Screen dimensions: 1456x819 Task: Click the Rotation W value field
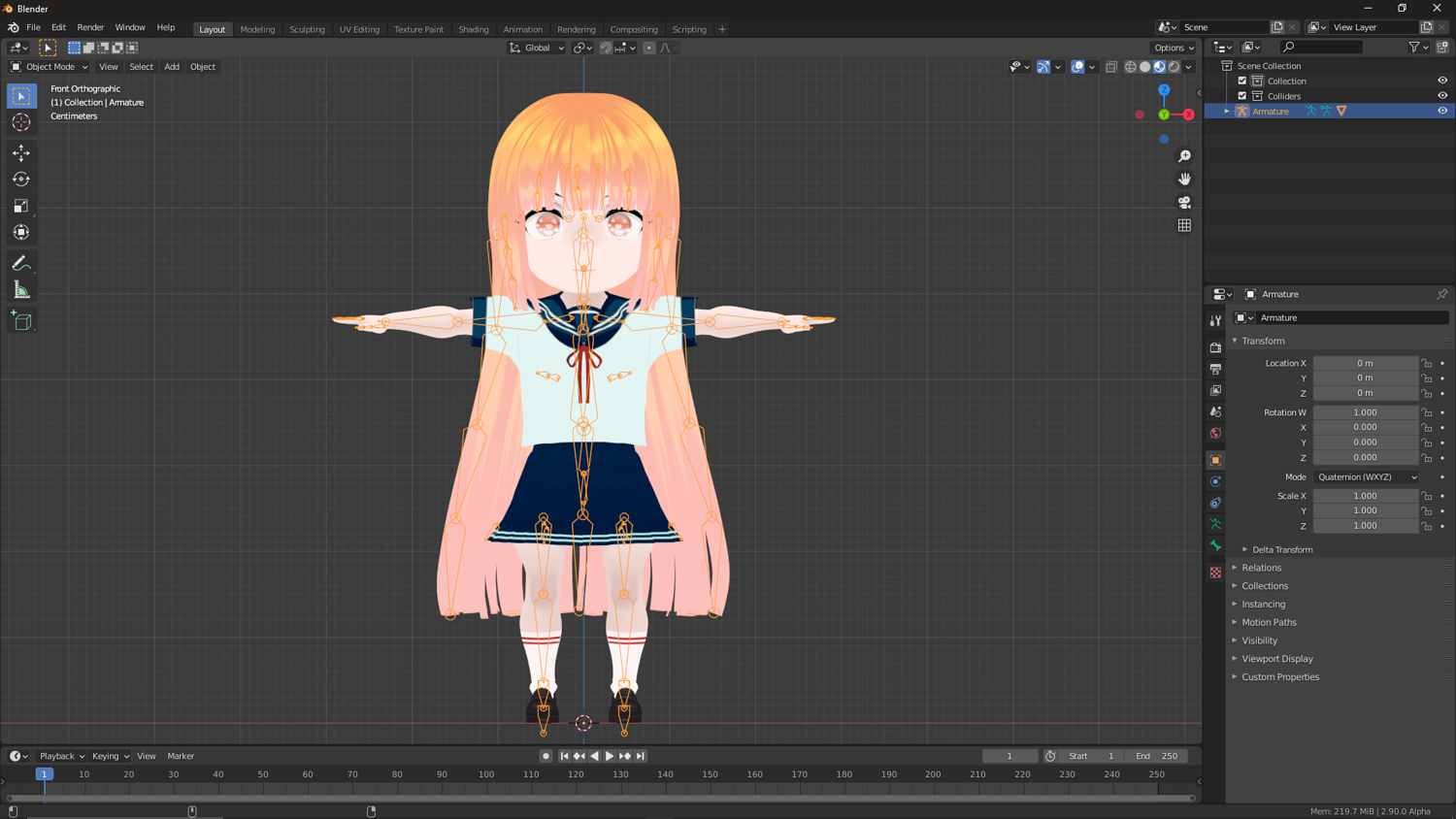1366,412
